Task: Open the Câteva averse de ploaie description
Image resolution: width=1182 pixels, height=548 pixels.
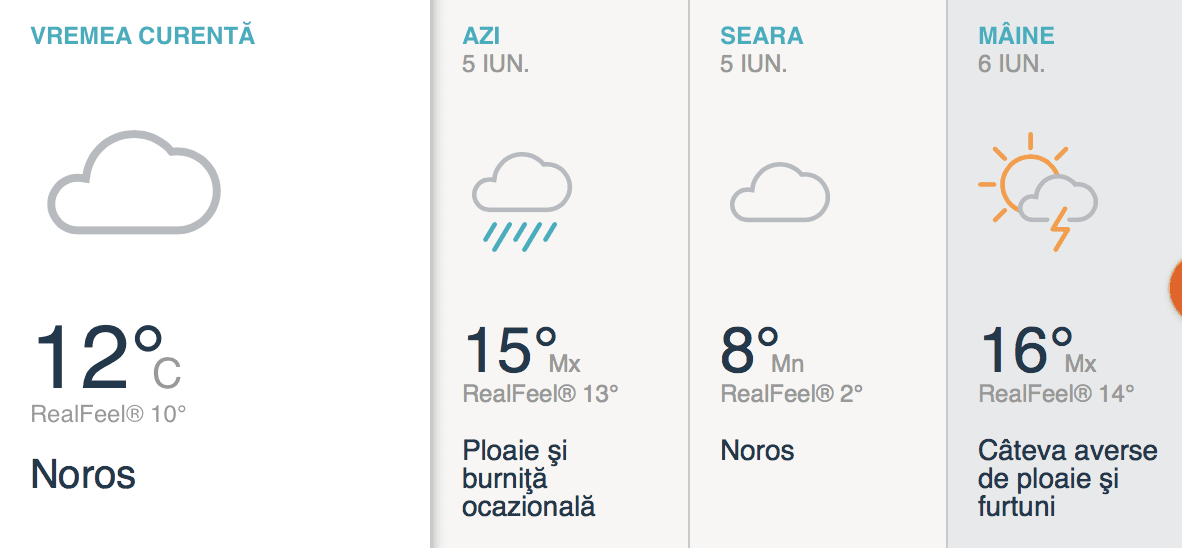Action: [1067, 479]
